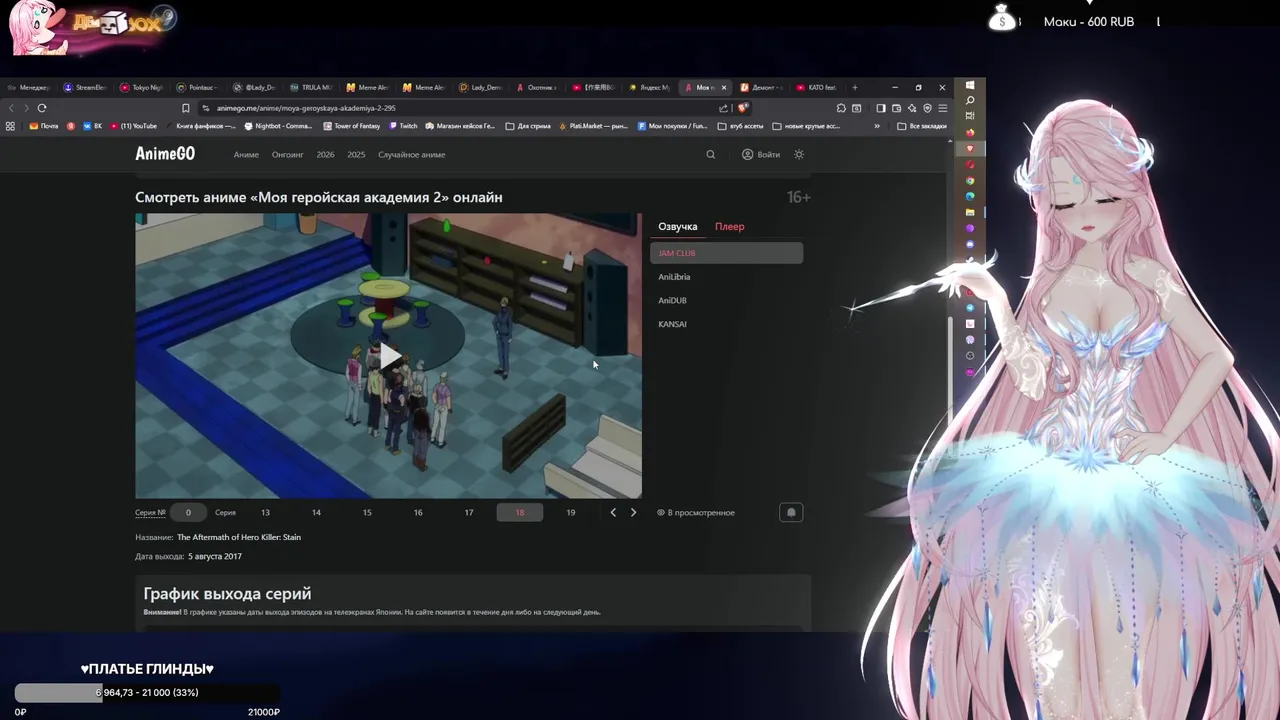
Task: Mark episode as watched via 'В просмотренное'
Action: [696, 512]
